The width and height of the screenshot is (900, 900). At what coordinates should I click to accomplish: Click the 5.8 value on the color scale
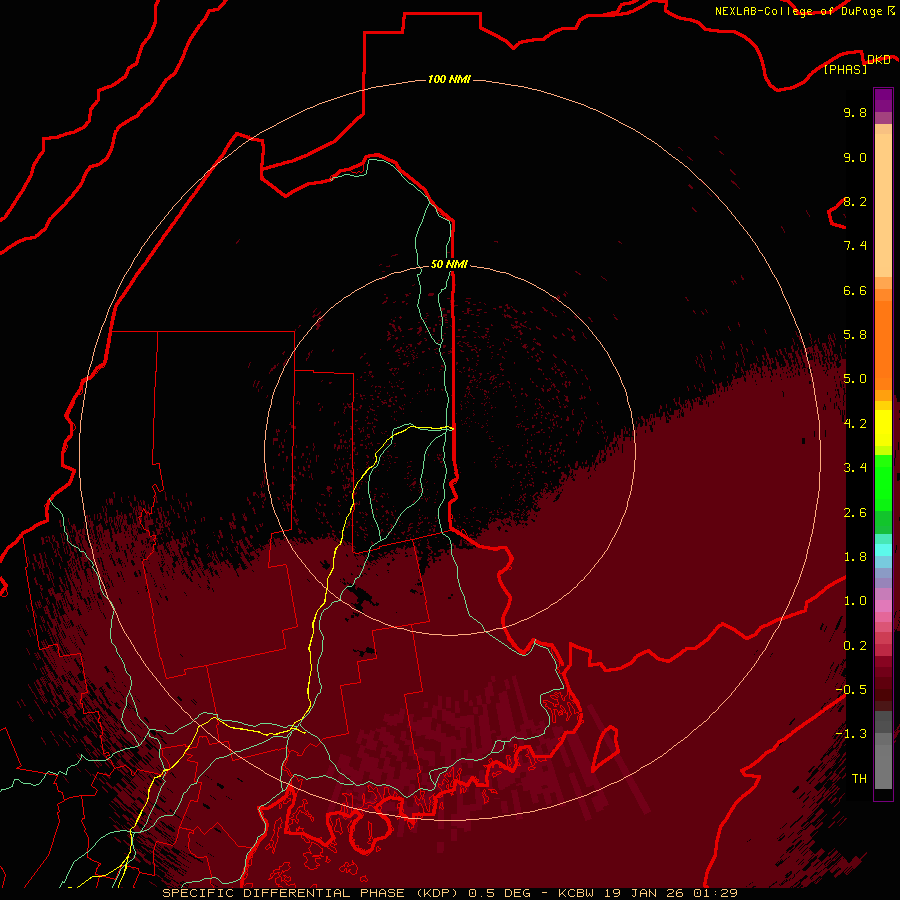[855, 335]
